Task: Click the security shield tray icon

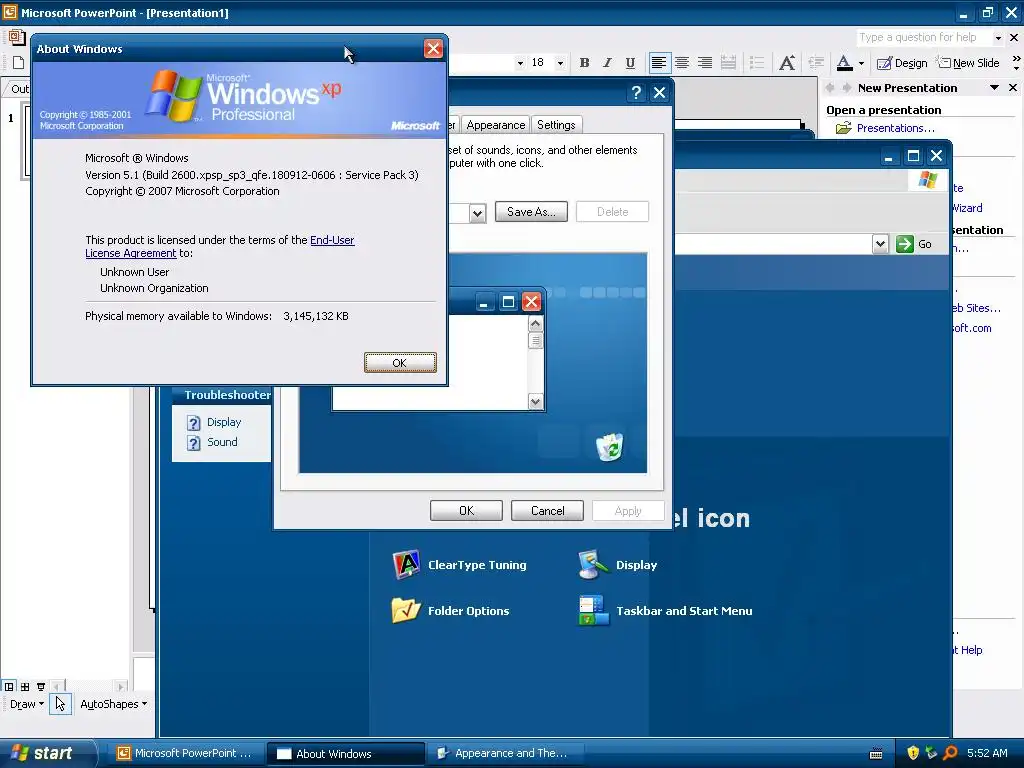Action: (x=913, y=753)
